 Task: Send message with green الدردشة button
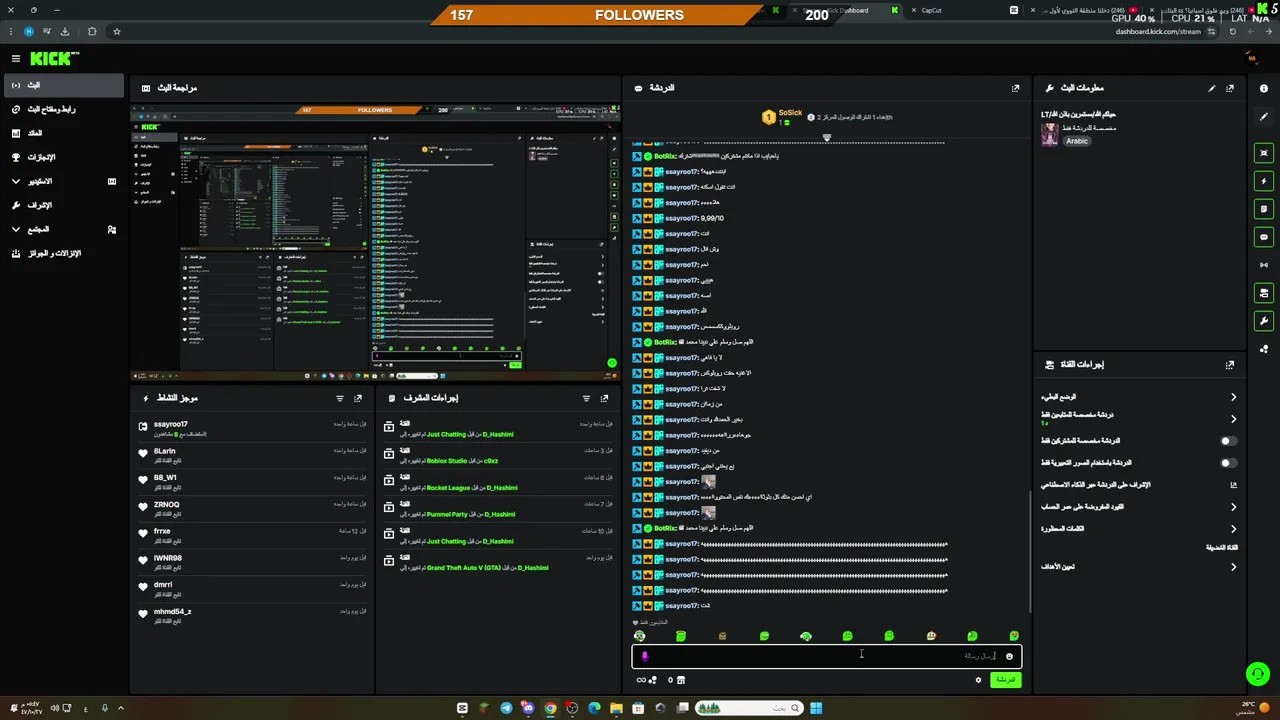click(x=1005, y=680)
